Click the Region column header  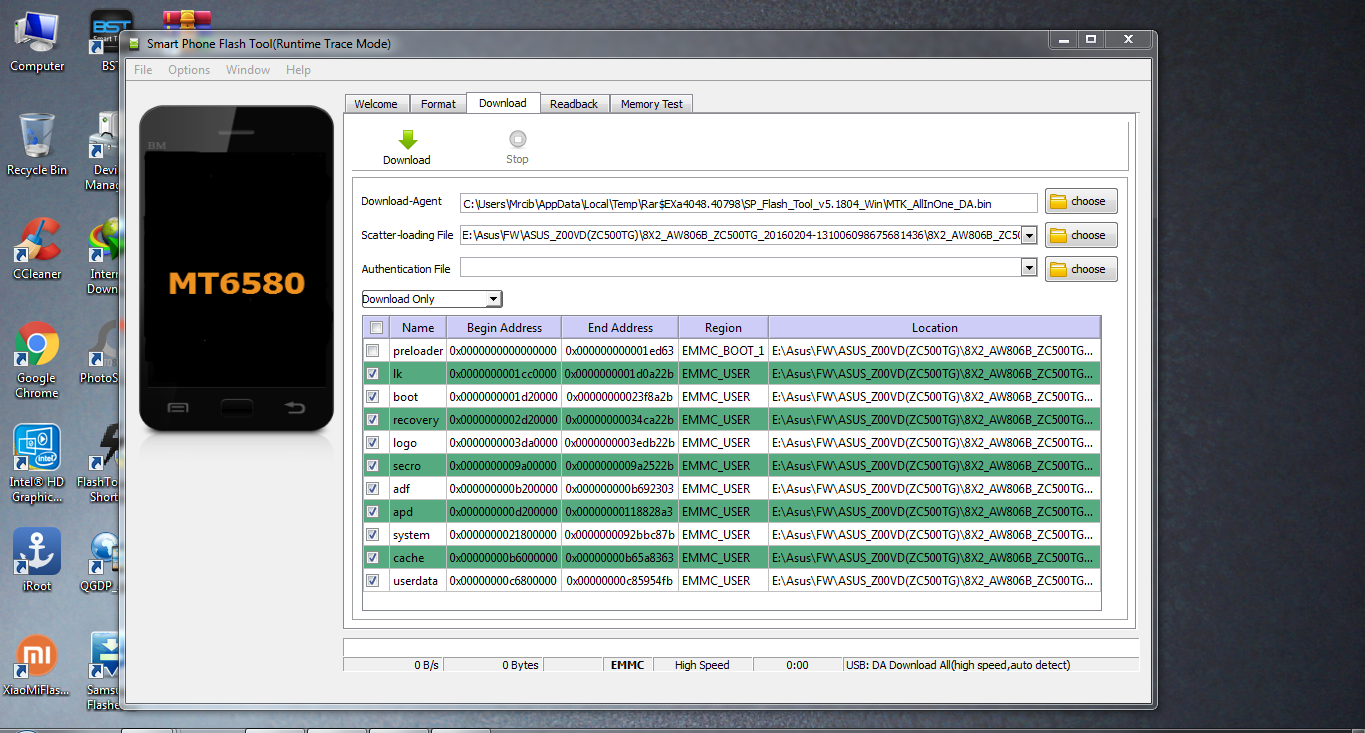coord(723,328)
